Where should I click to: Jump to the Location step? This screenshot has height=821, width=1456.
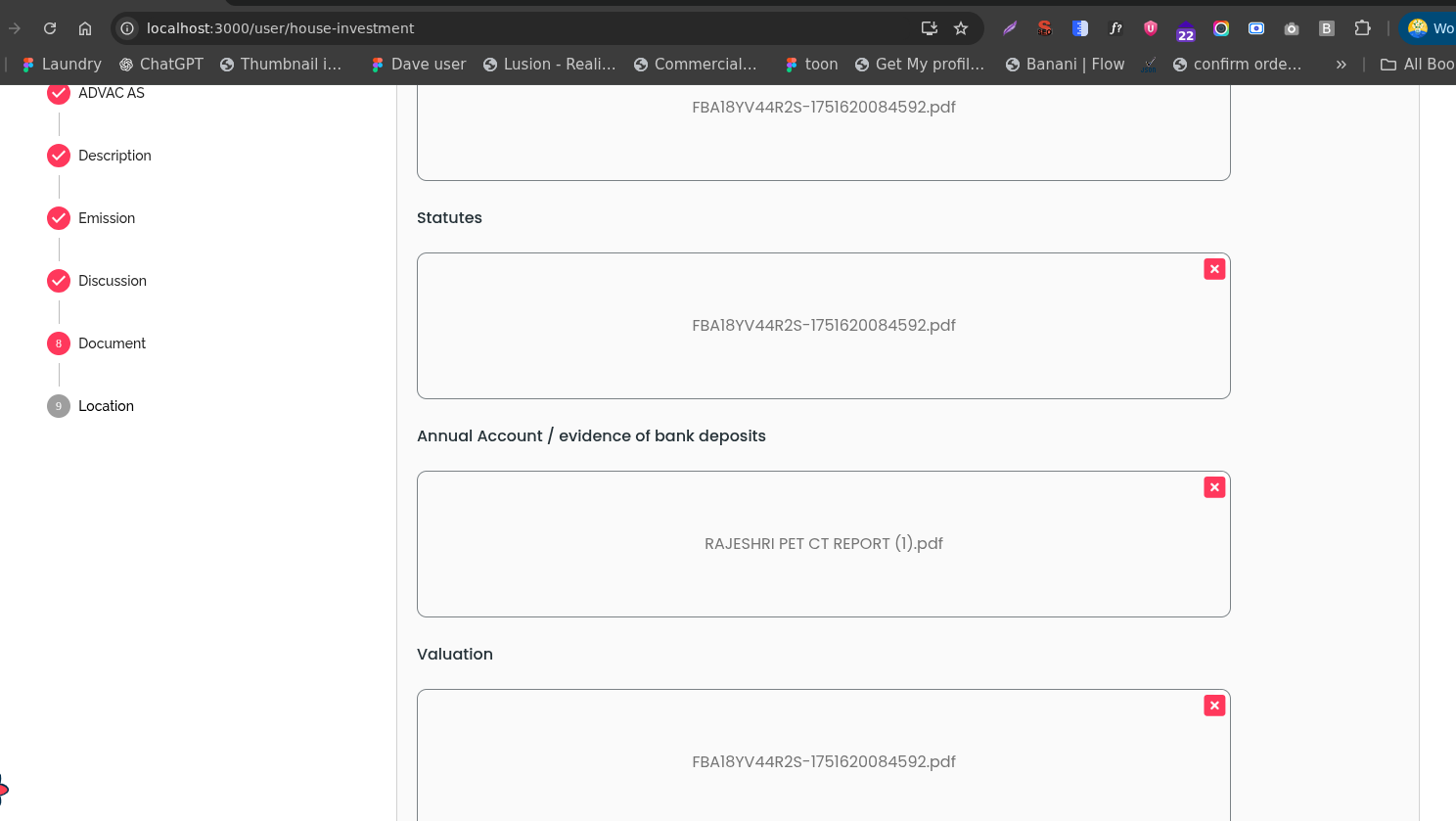click(x=106, y=406)
